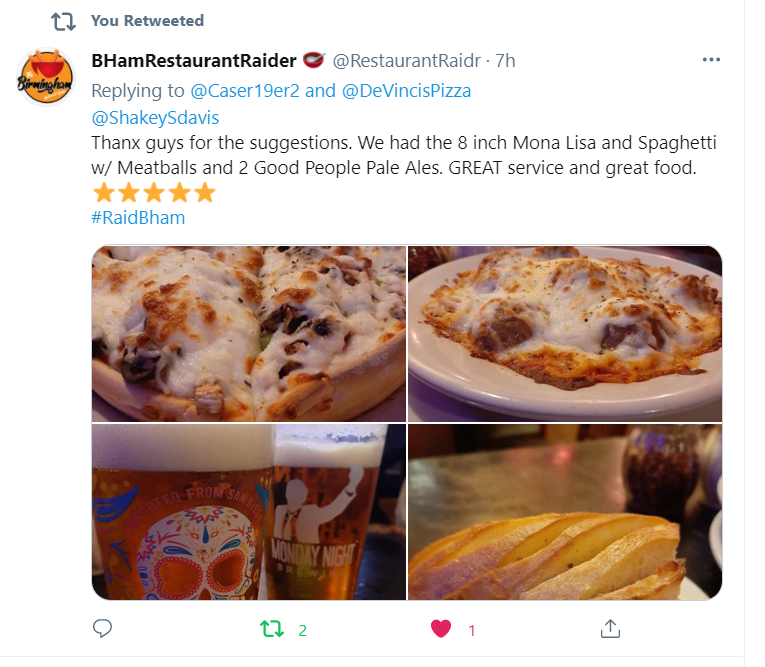Image resolution: width=765 pixels, height=667 pixels.
Task: Open the #RaidBham hashtag
Action: (x=138, y=218)
